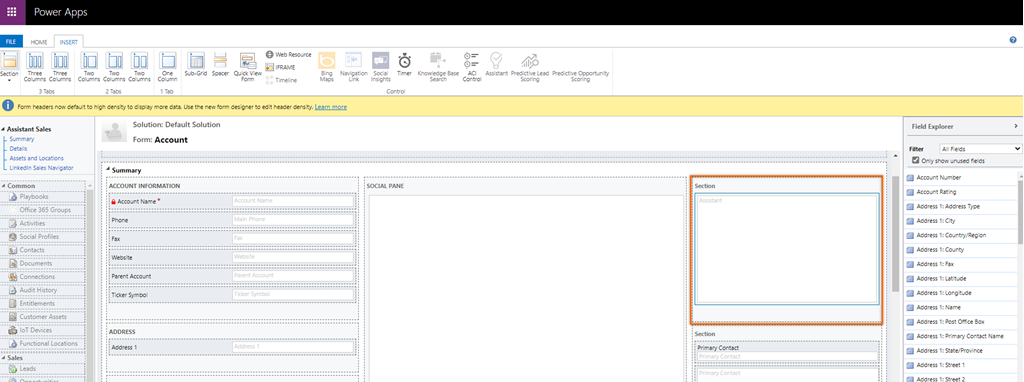This screenshot has height=382, width=1024.
Task: Go to Summary in form navigation
Action: coord(22,139)
